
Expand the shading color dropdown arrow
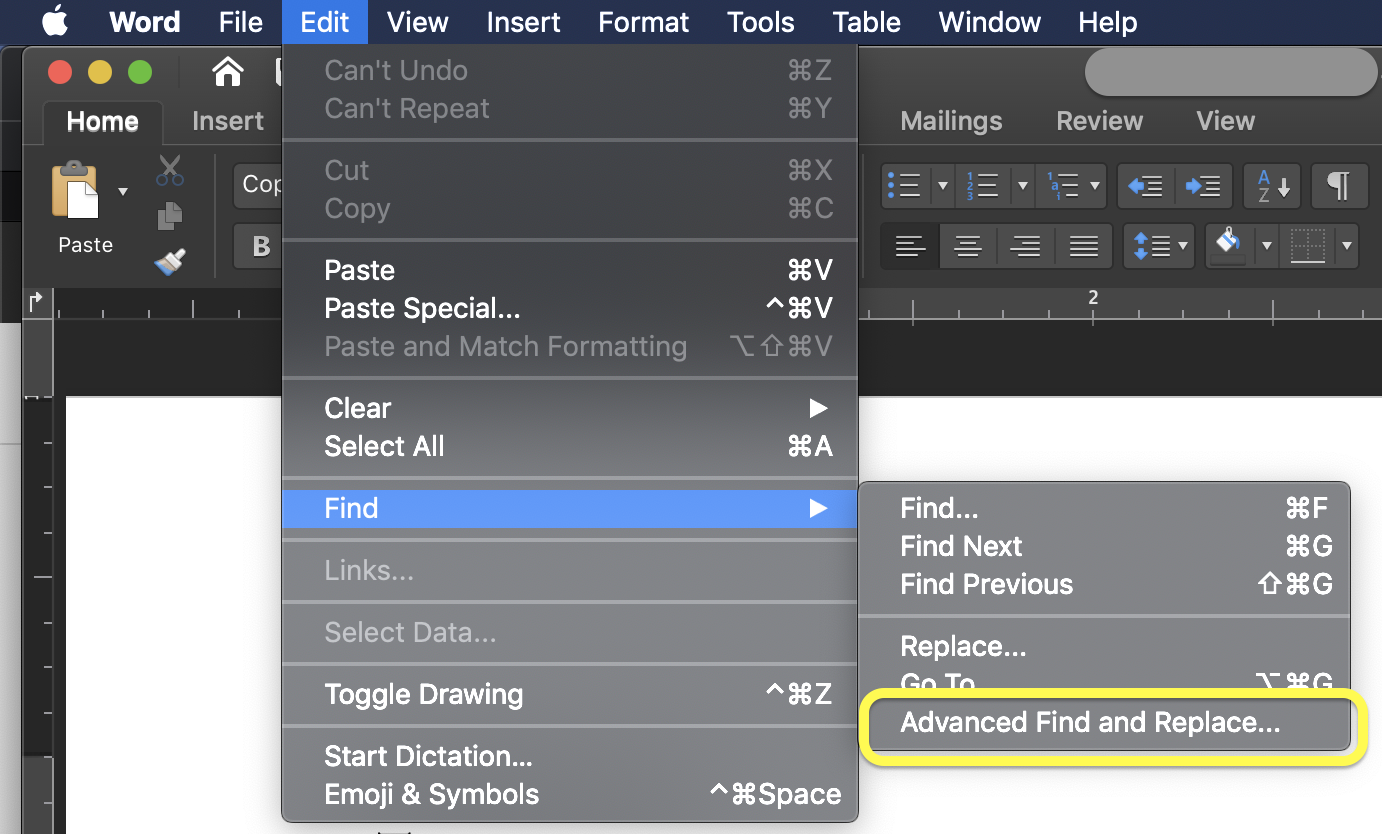tap(1267, 245)
